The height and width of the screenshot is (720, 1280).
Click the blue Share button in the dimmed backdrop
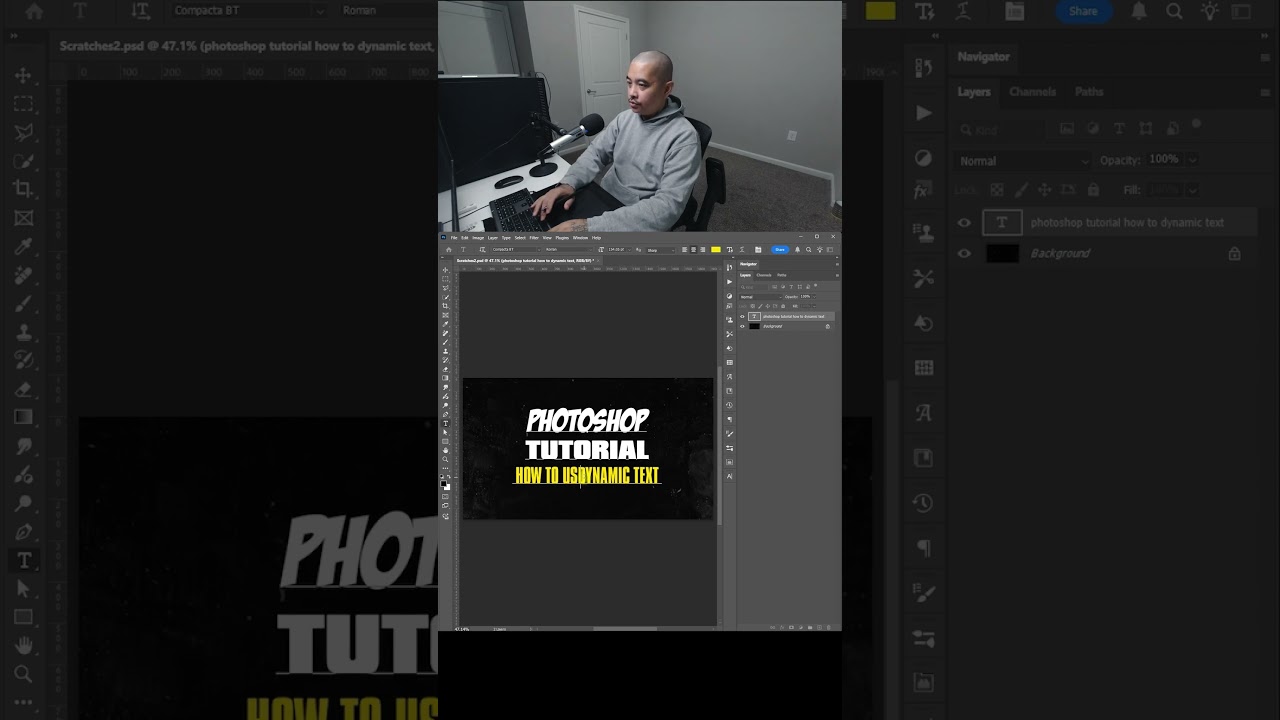click(1084, 11)
